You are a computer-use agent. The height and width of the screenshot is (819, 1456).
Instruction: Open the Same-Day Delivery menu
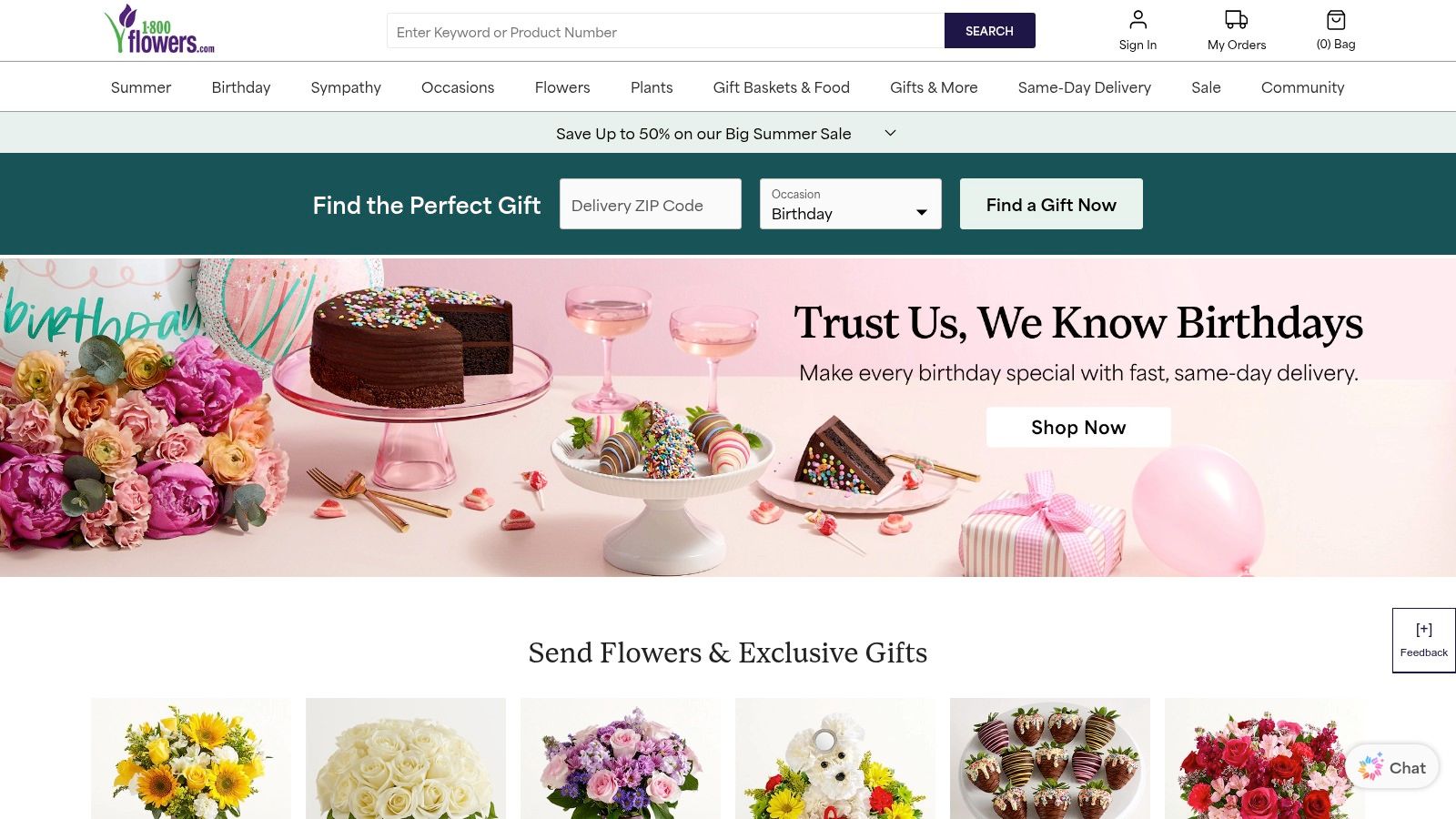tap(1084, 87)
